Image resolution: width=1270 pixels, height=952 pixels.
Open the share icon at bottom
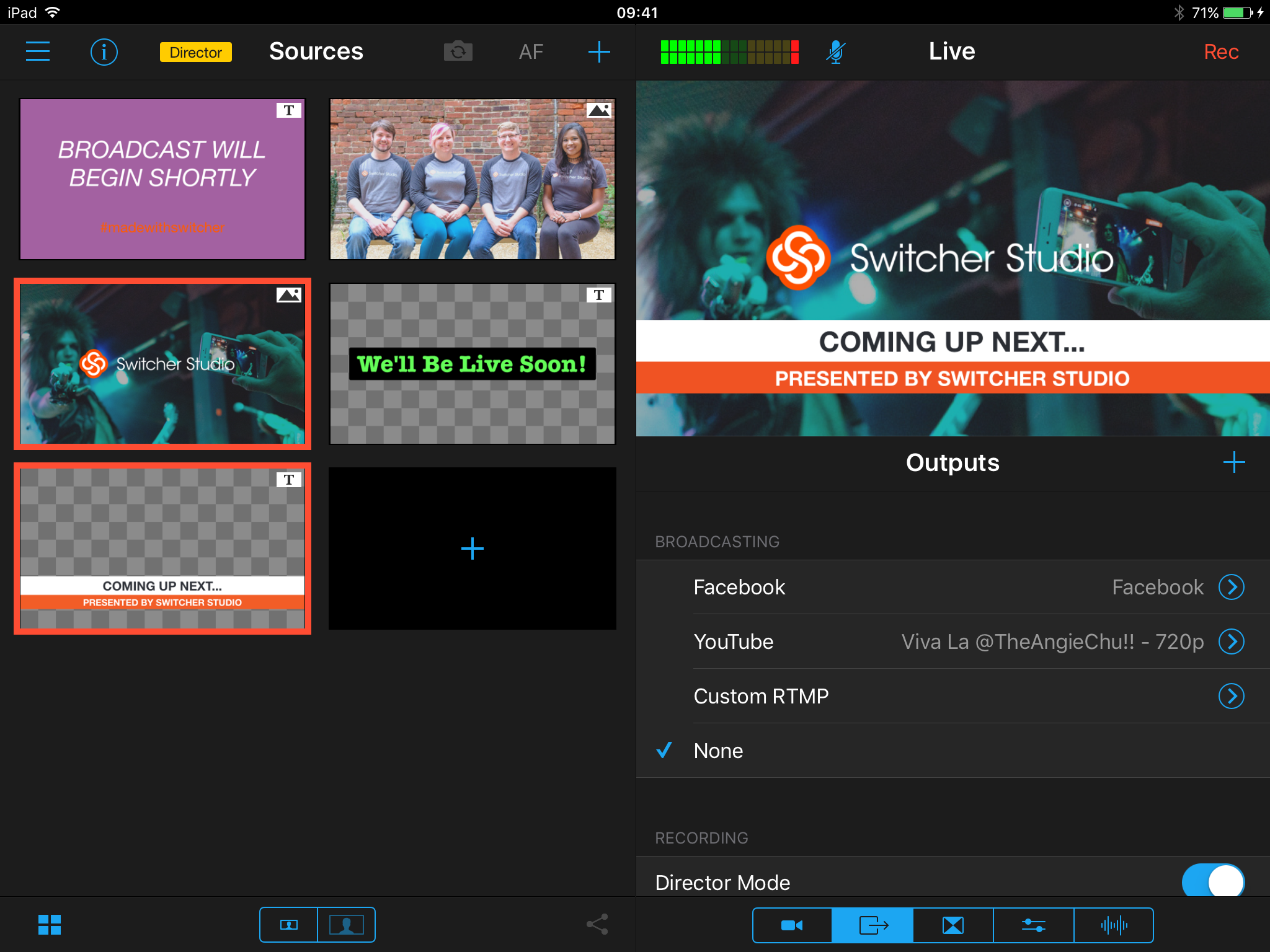pos(597,925)
